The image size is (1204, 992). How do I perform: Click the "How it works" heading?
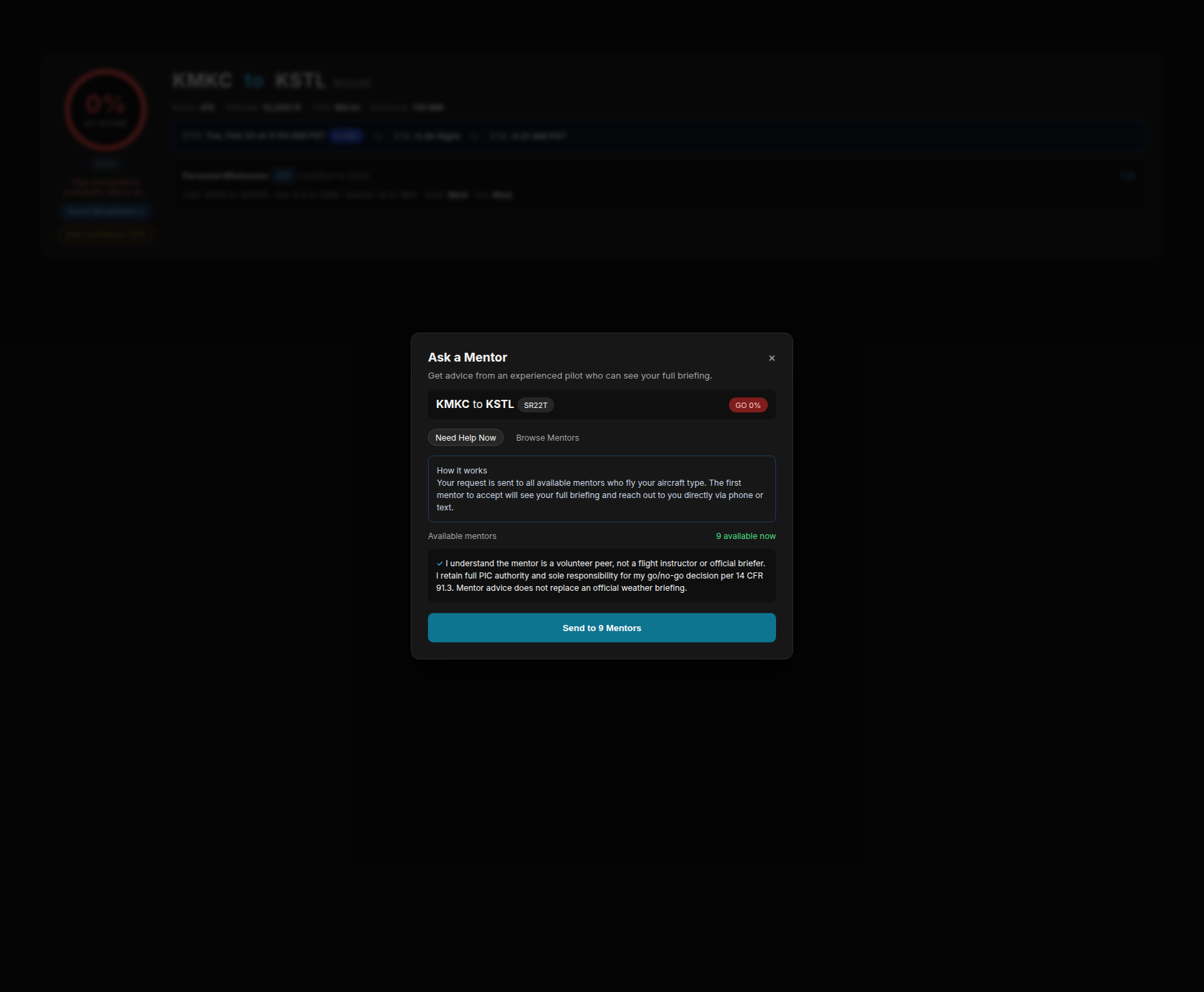coord(462,471)
